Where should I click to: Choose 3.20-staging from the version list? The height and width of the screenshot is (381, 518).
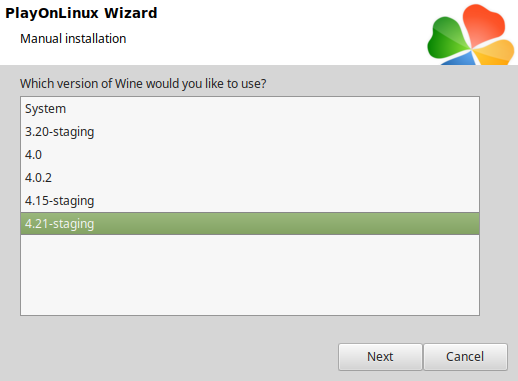[250, 132]
